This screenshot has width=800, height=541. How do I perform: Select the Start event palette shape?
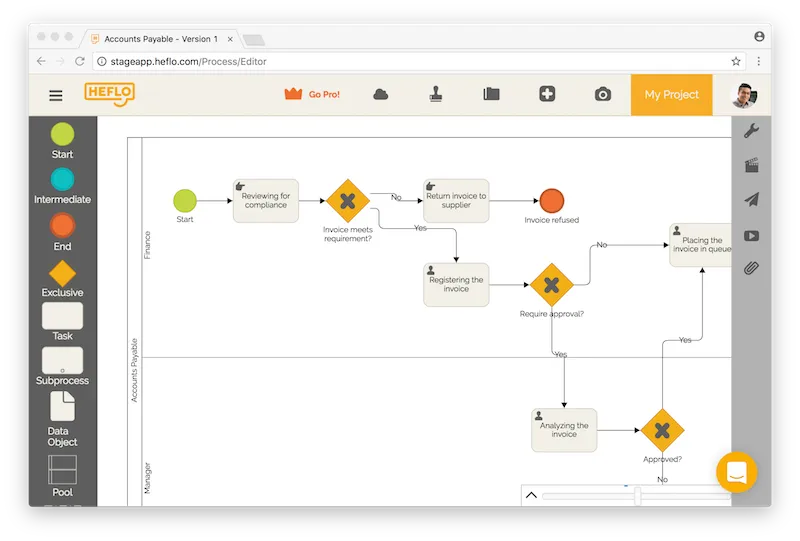(62, 135)
